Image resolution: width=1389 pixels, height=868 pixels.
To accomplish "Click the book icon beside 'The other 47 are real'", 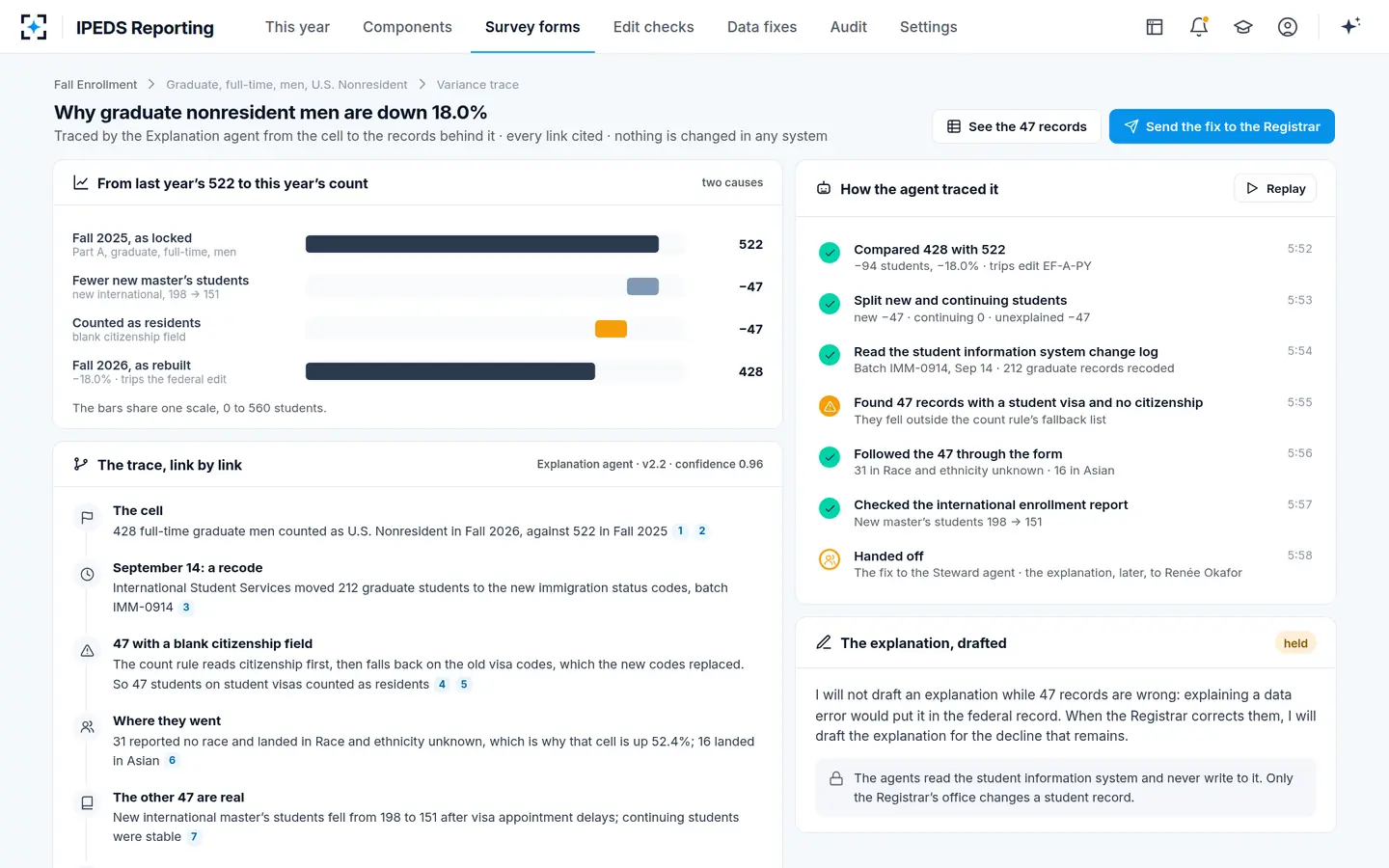I will tap(87, 803).
